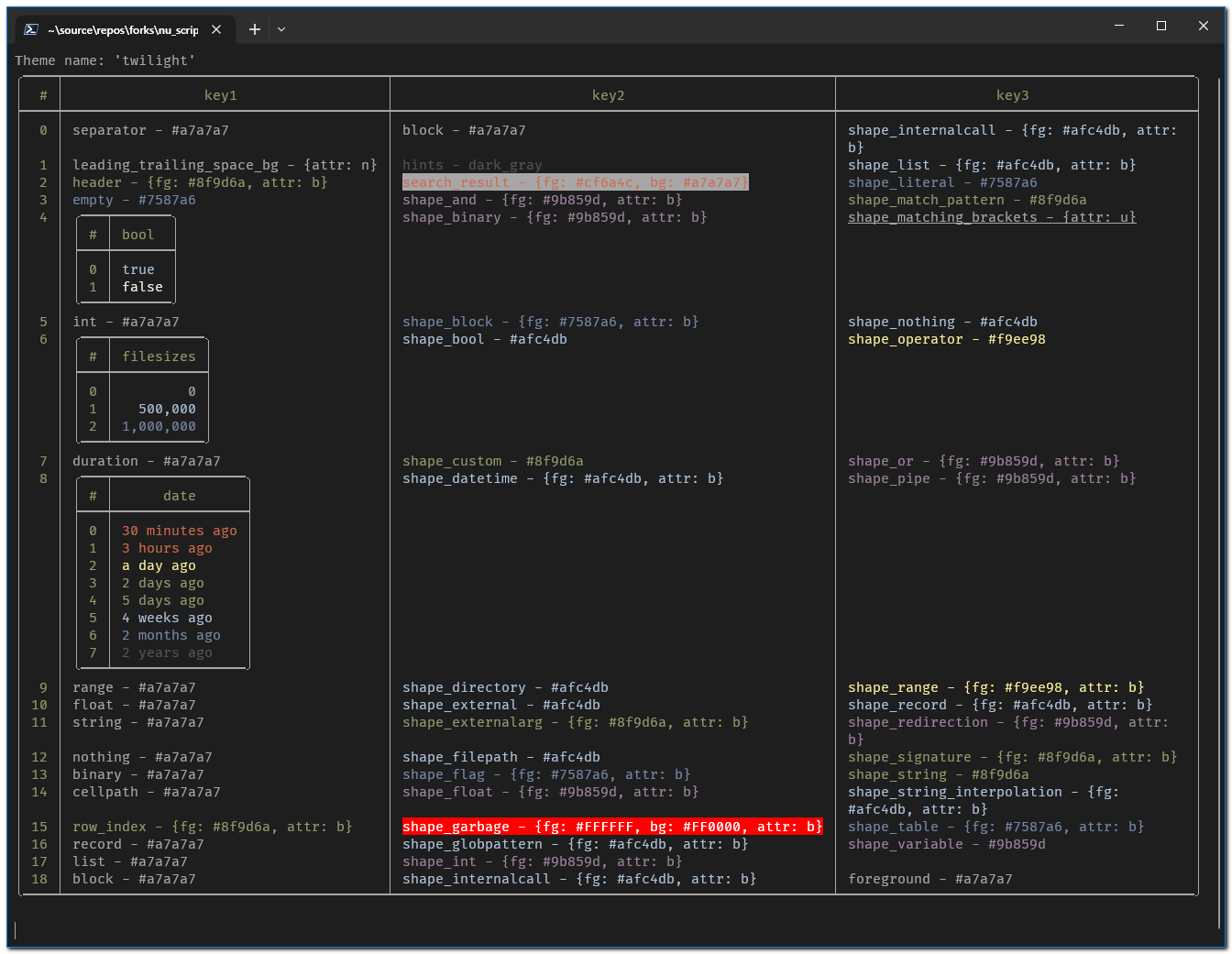Open the new tab profile dropdown

point(281,29)
